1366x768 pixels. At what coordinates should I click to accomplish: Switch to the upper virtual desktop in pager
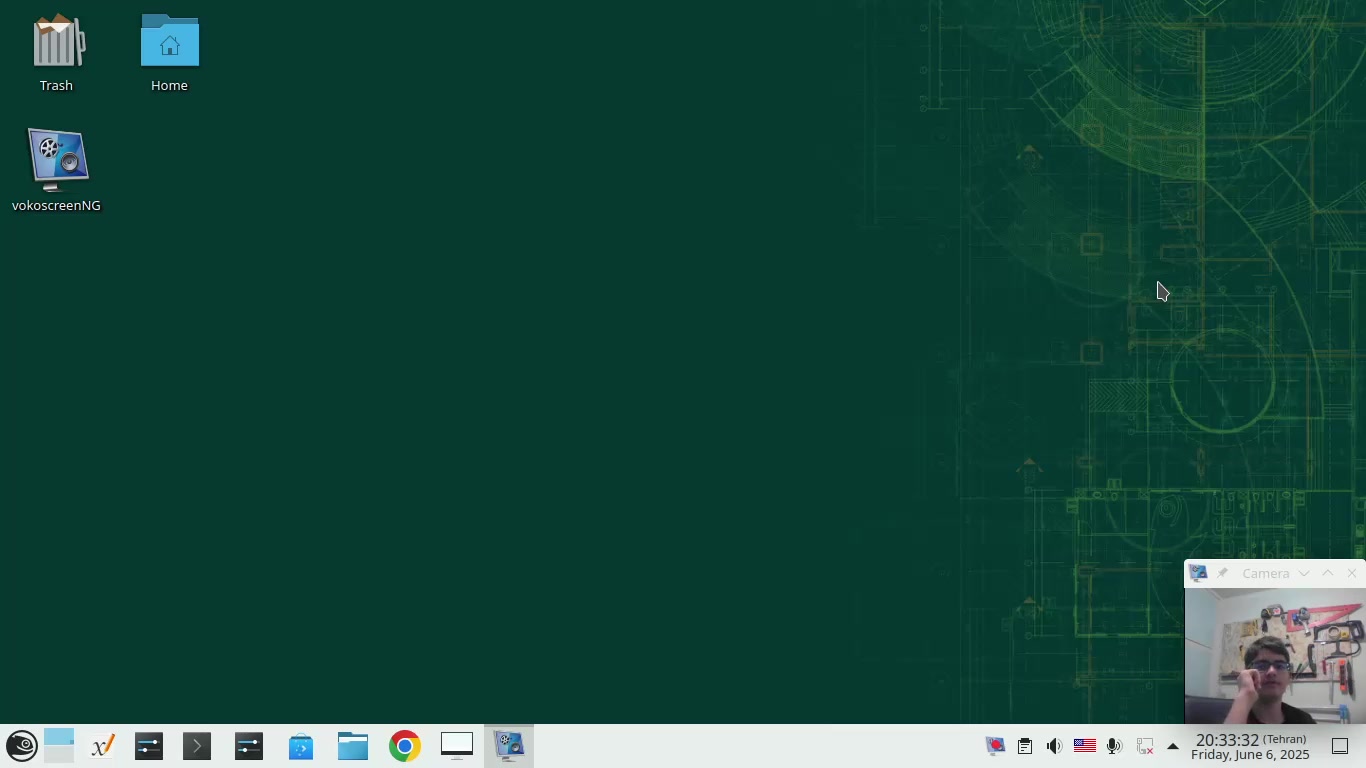point(59,737)
